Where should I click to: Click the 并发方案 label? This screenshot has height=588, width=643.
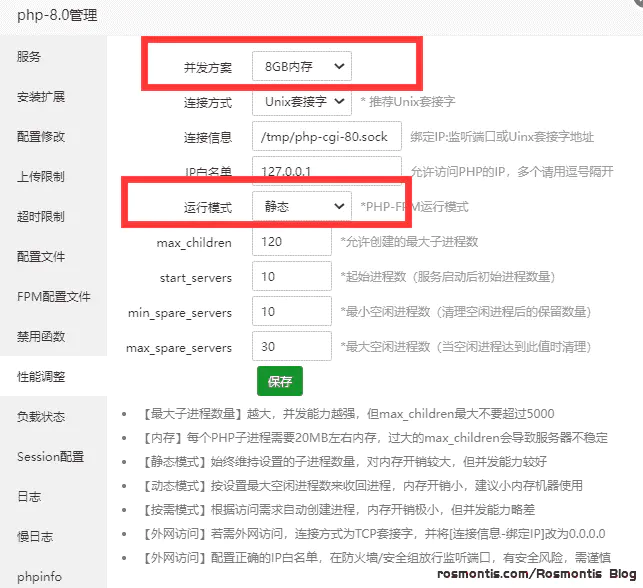click(x=207, y=67)
